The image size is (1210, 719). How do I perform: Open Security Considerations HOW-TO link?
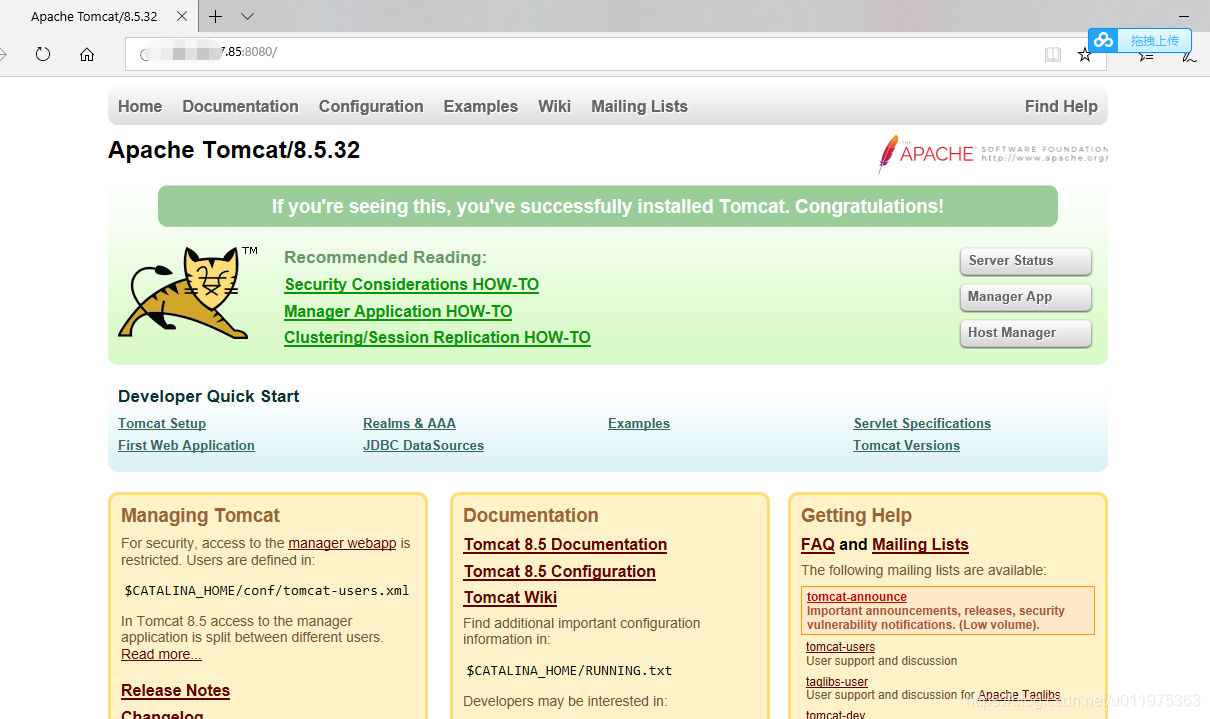click(x=412, y=285)
